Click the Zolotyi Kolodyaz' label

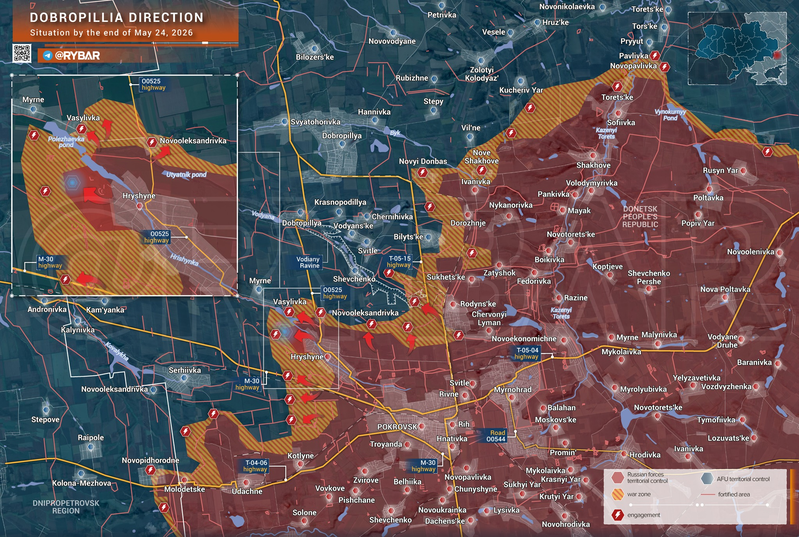point(482,74)
